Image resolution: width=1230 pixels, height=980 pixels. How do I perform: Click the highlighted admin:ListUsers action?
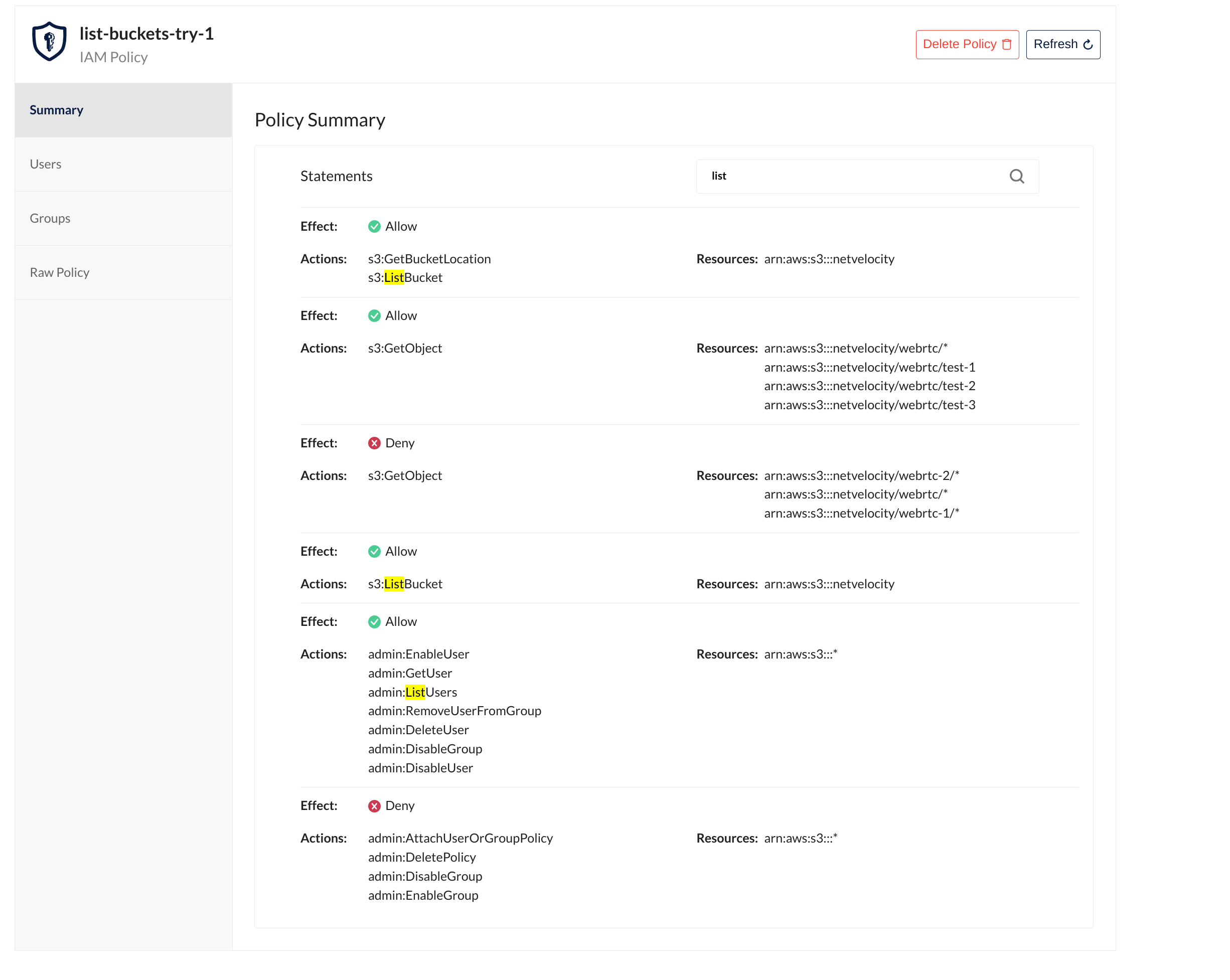(412, 692)
